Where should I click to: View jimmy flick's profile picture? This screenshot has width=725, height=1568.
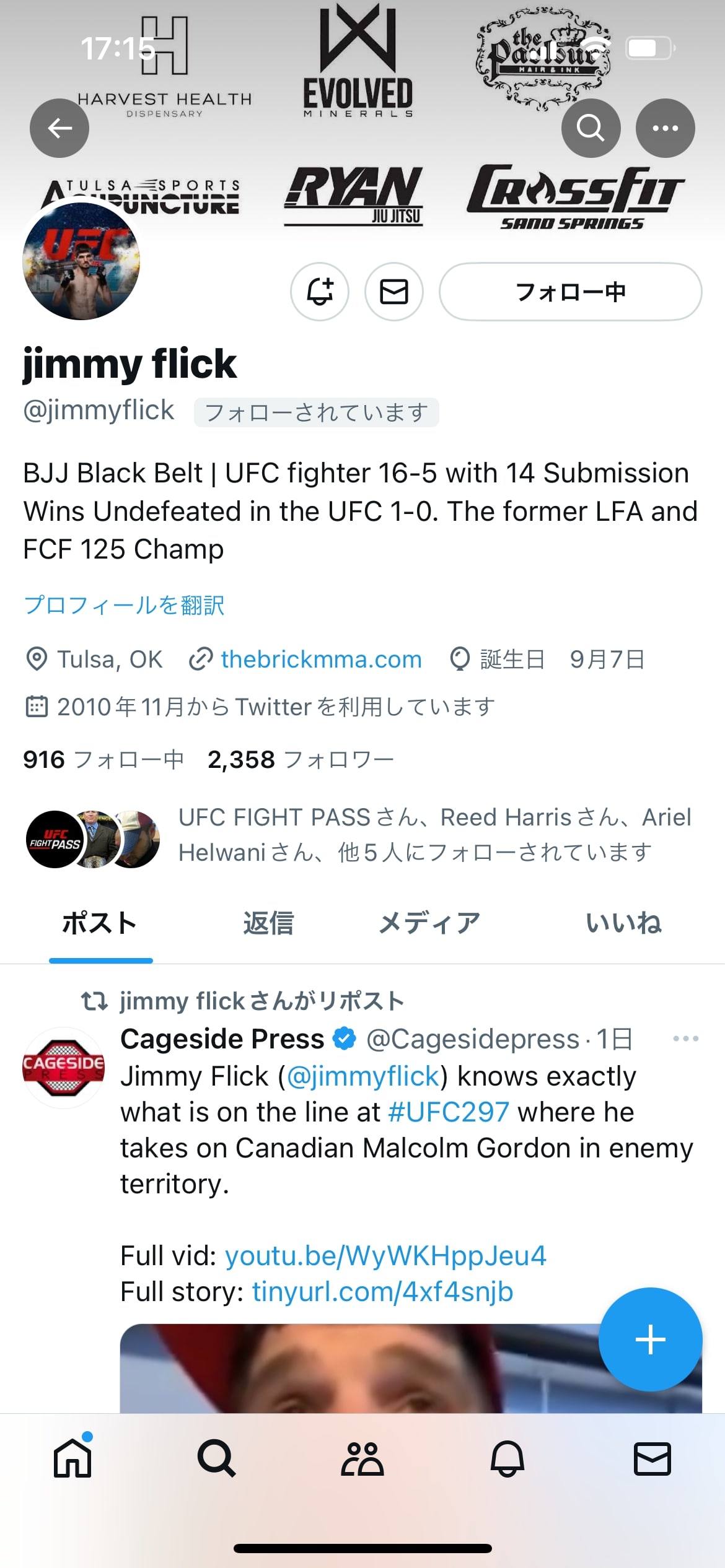pos(81,261)
